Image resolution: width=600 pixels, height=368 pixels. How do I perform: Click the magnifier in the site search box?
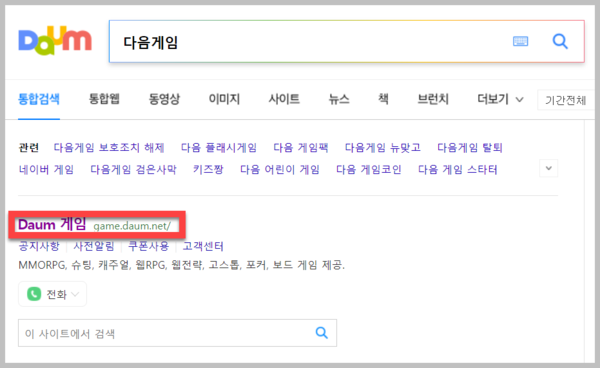[321, 333]
